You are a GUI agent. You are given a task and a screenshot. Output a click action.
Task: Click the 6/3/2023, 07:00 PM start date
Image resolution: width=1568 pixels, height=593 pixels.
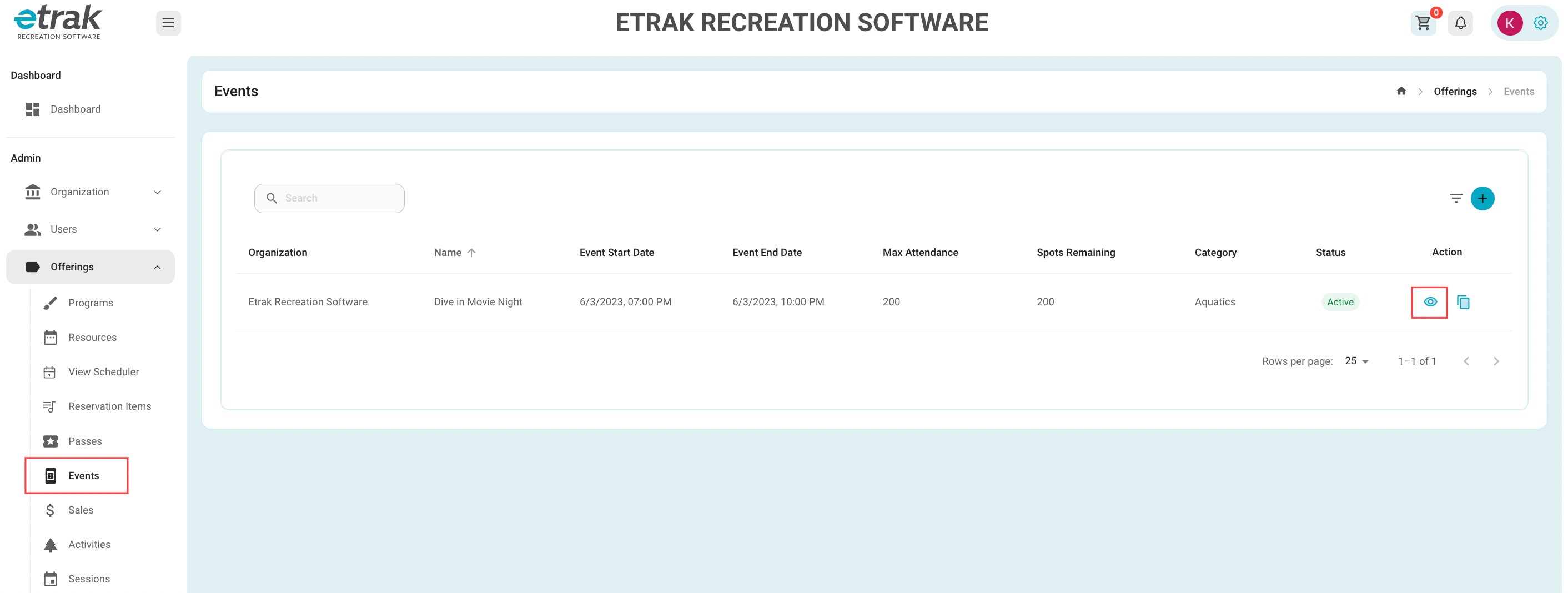625,302
